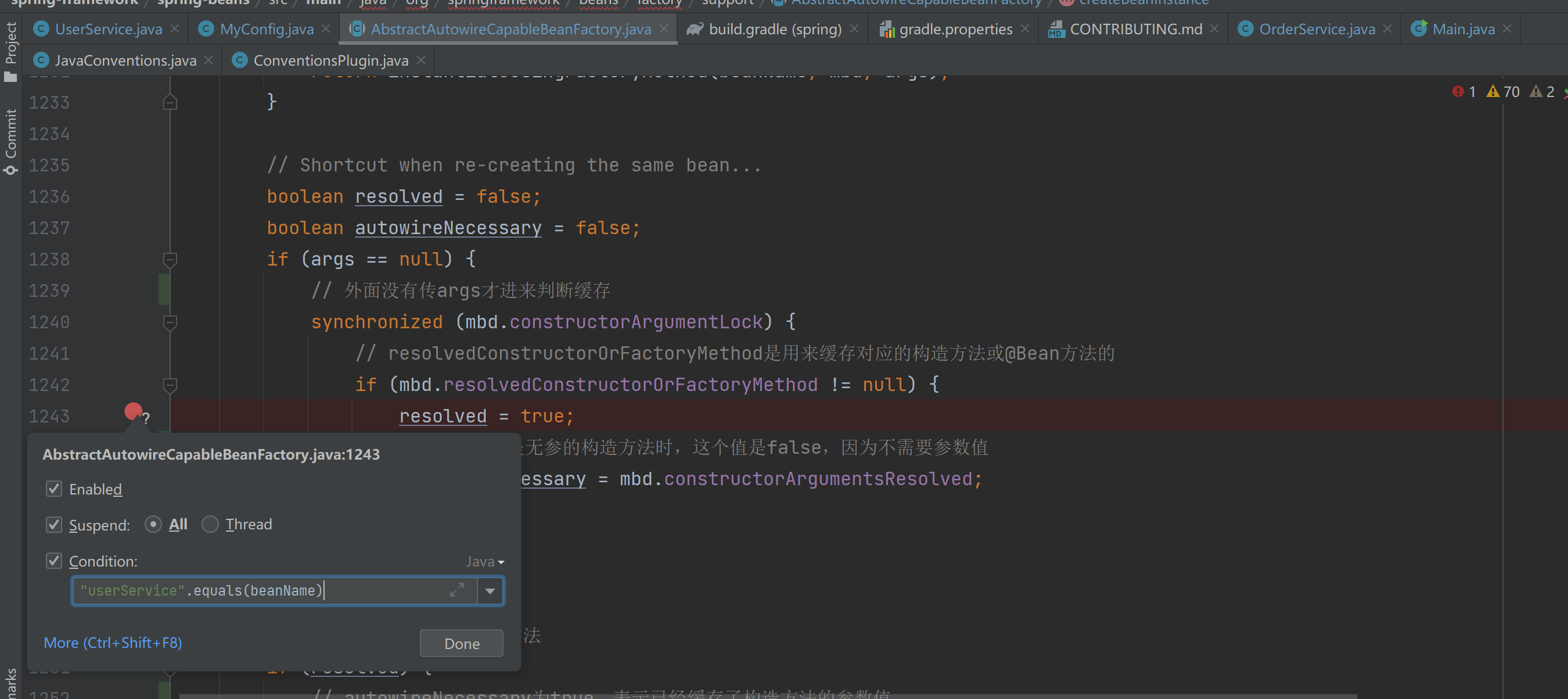Switch to the MyConfig.java tab

267,28
